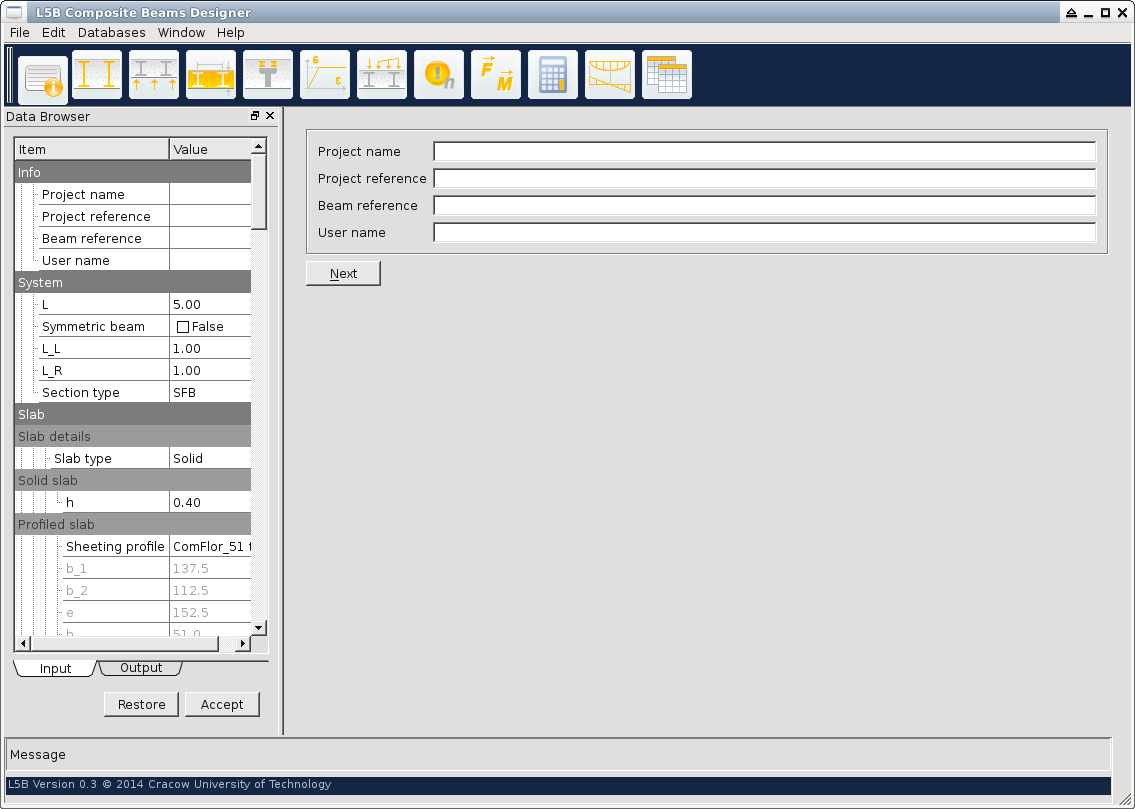Image resolution: width=1135 pixels, height=809 pixels.
Task: Select the exclamation warning 'n' icon
Action: pyautogui.click(x=439, y=75)
